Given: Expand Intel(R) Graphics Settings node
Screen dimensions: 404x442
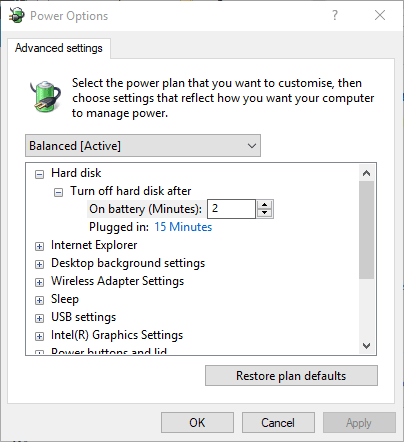Looking at the screenshot, I should (39, 336).
